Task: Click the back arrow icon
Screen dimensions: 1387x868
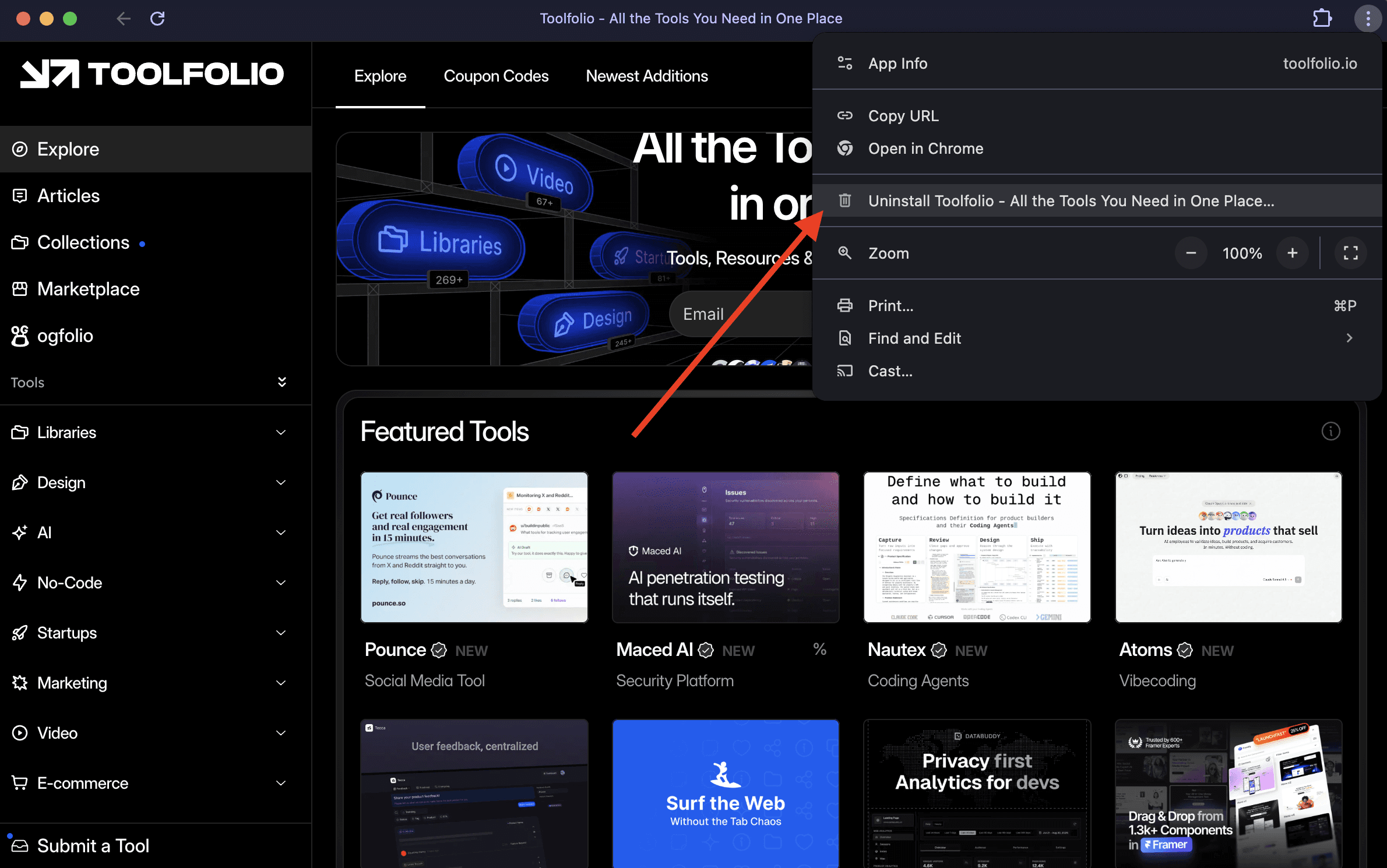Action: point(124,19)
